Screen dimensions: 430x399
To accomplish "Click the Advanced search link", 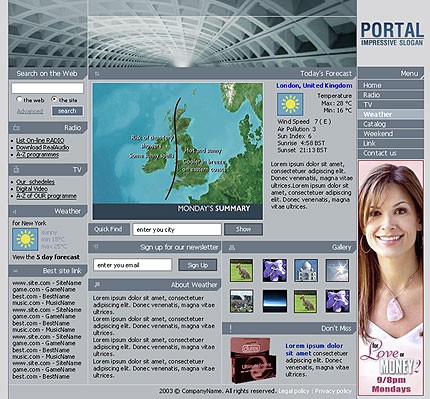I will click(30, 111).
